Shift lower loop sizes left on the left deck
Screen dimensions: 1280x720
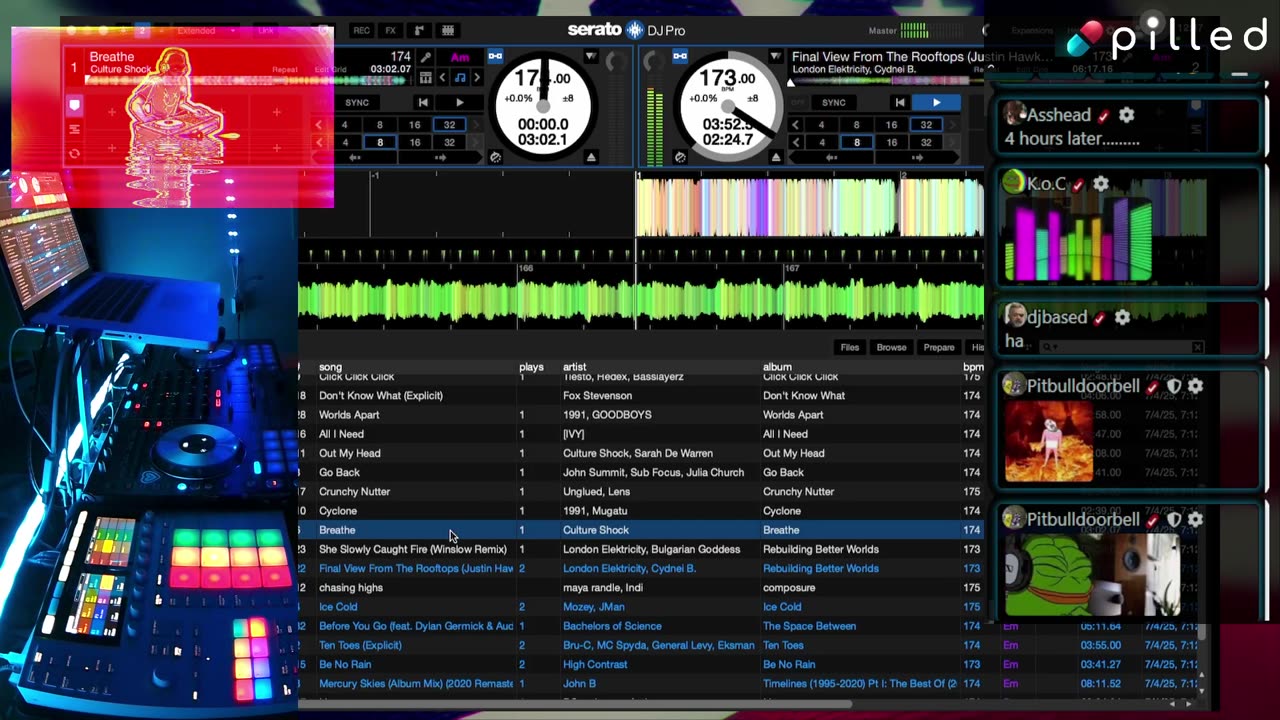(x=319, y=142)
